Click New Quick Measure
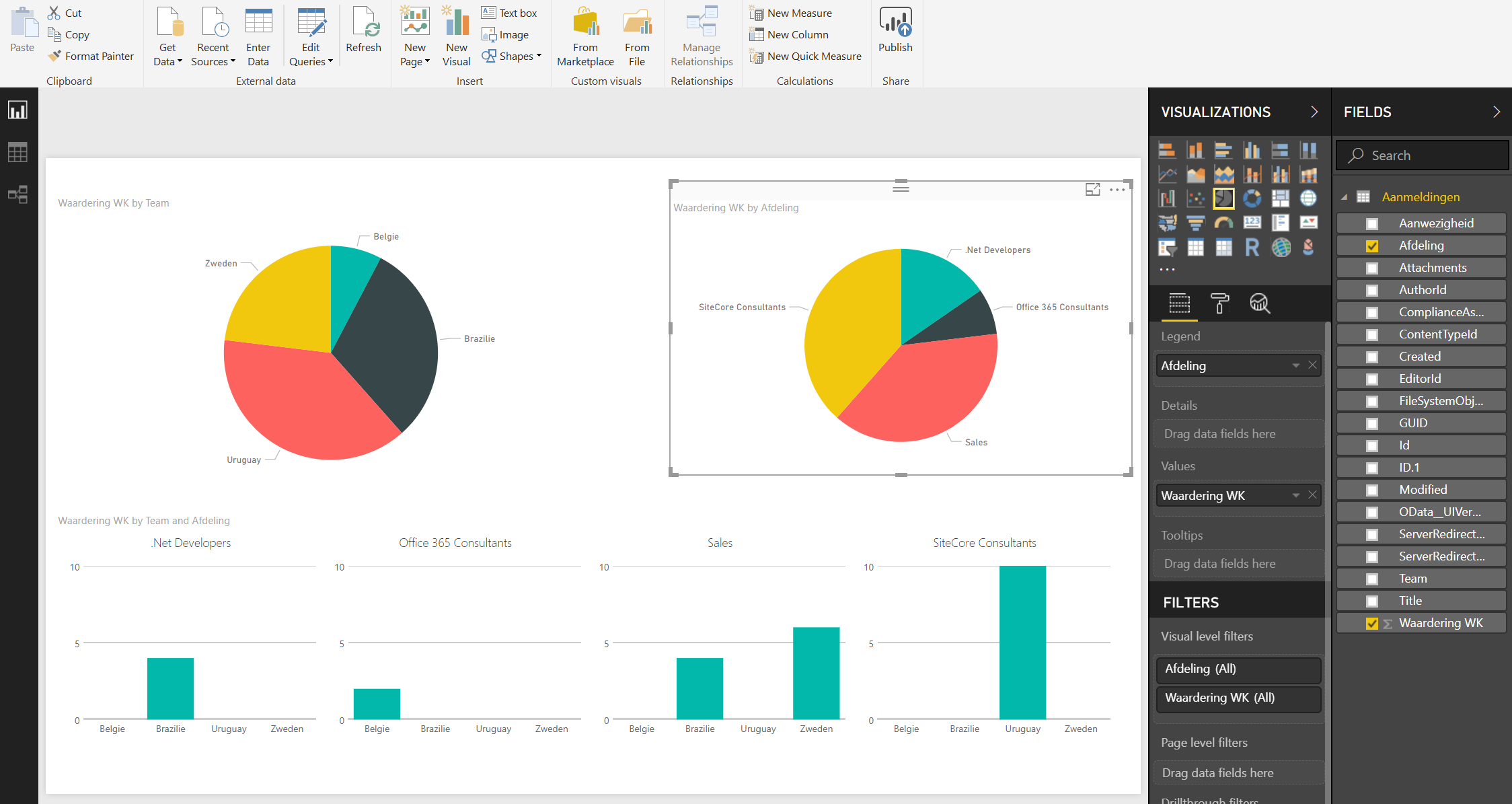Viewport: 1512px width, 804px height. pos(806,56)
